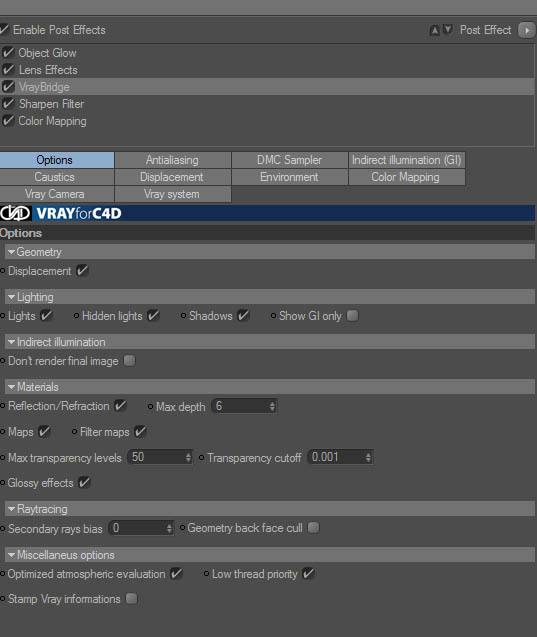
Task: Collapse the Raytracing section
Action: (11, 509)
